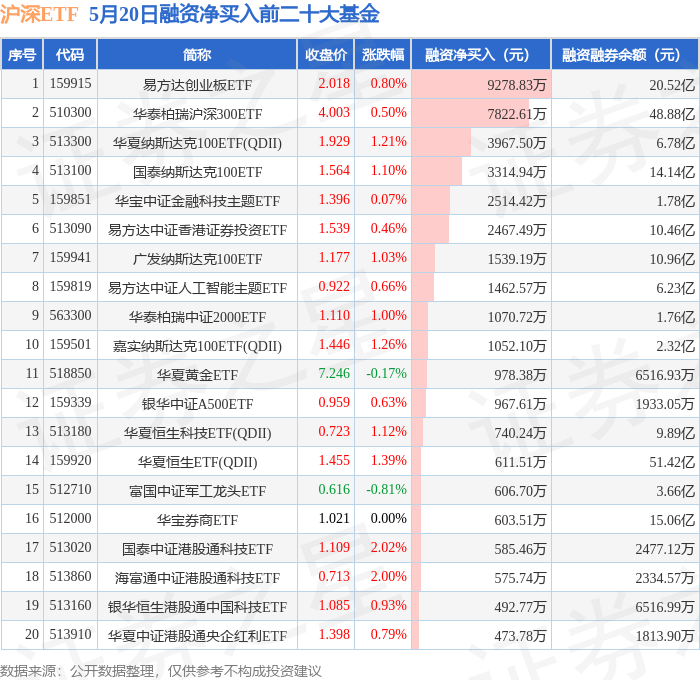Screen dimensions: 700x680
Task: Click change percentage 0.00%
Action: click(388, 519)
